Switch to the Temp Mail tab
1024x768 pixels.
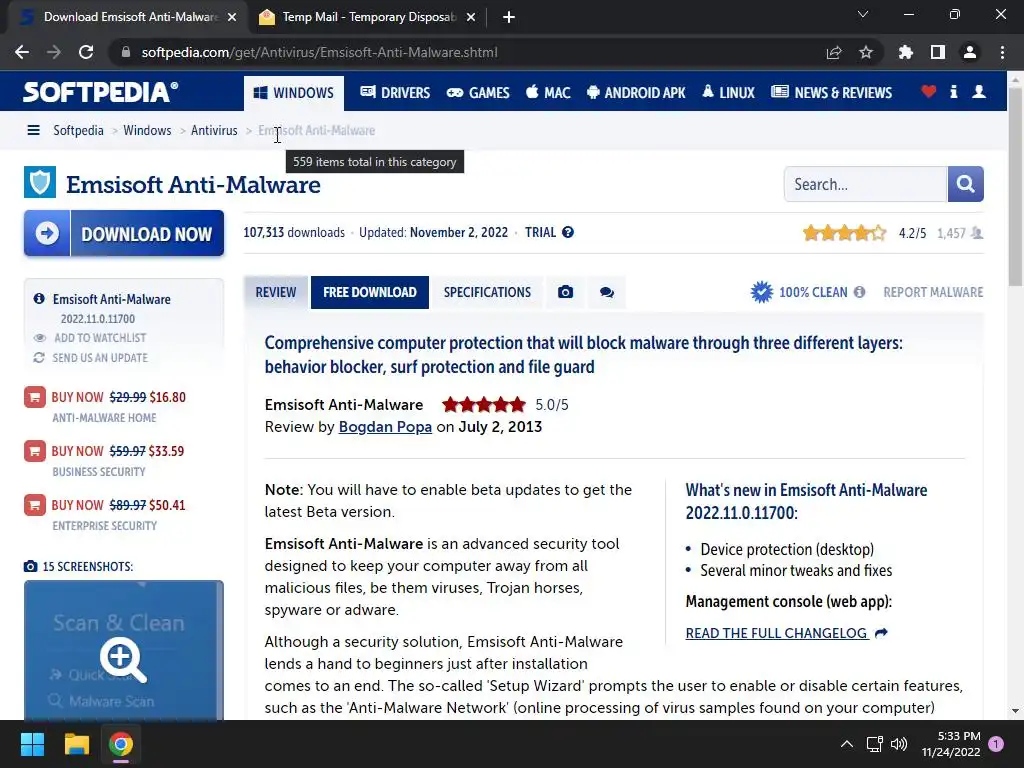(x=368, y=17)
